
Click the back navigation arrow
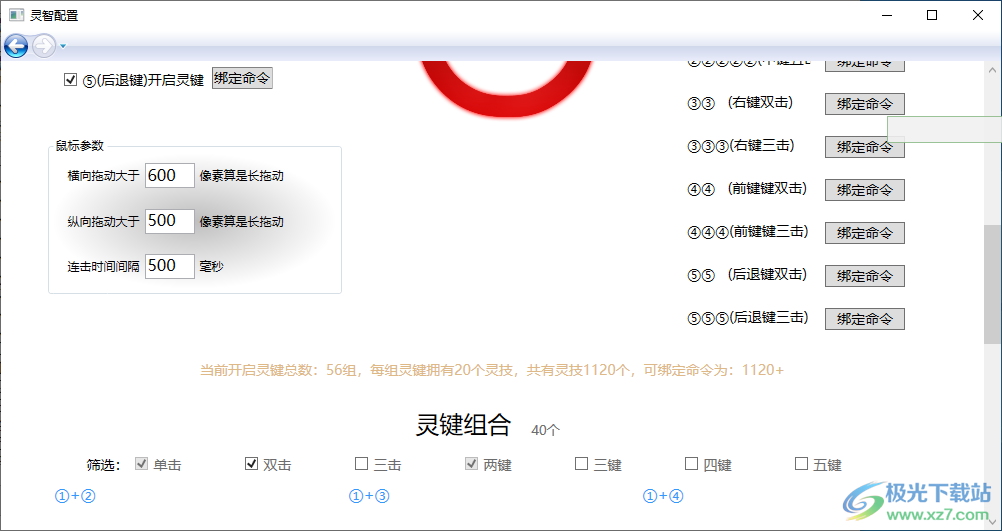pyautogui.click(x=16, y=46)
